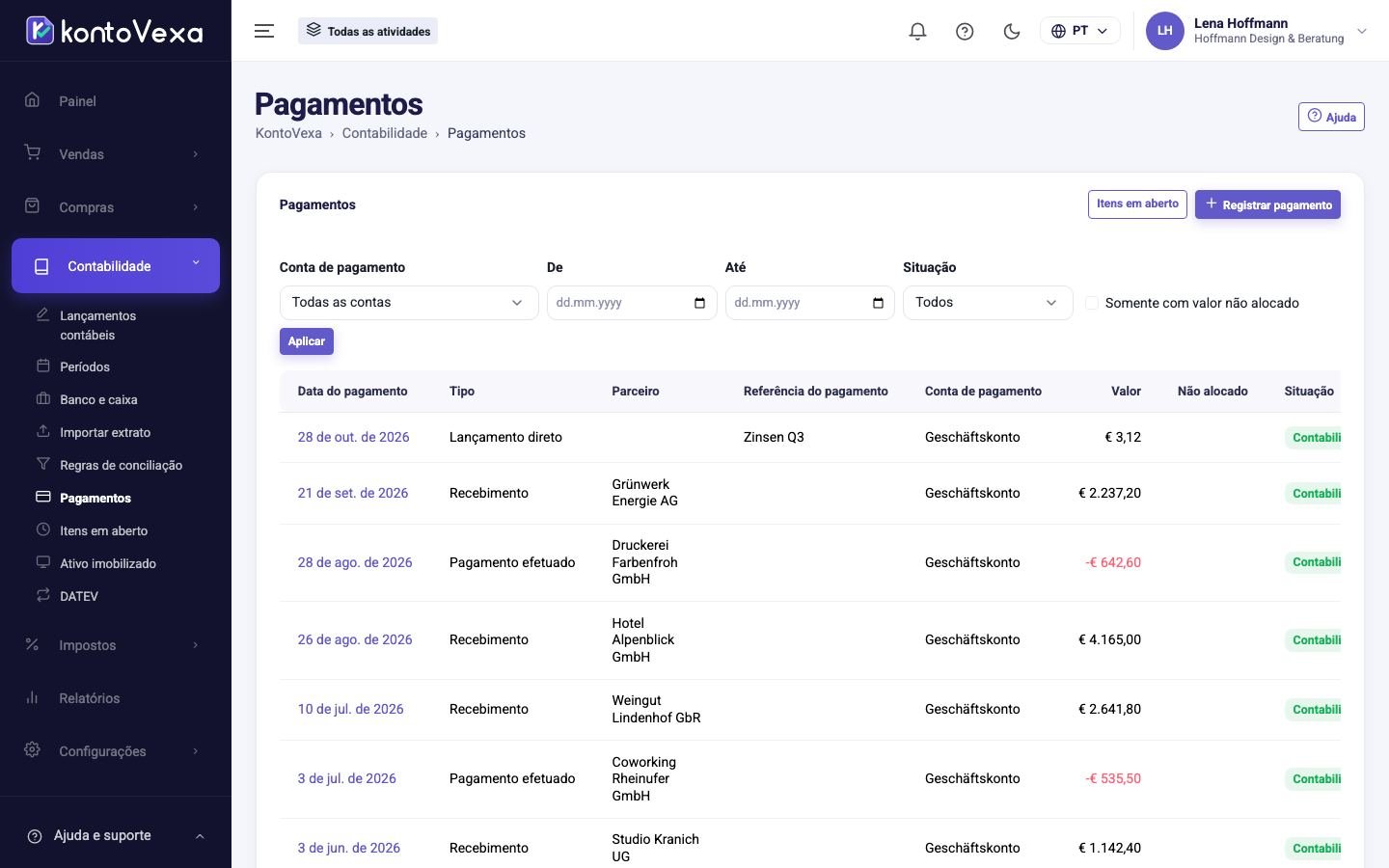The height and width of the screenshot is (868, 1389).
Task: Click the De date input field
Action: pyautogui.click(x=632, y=303)
